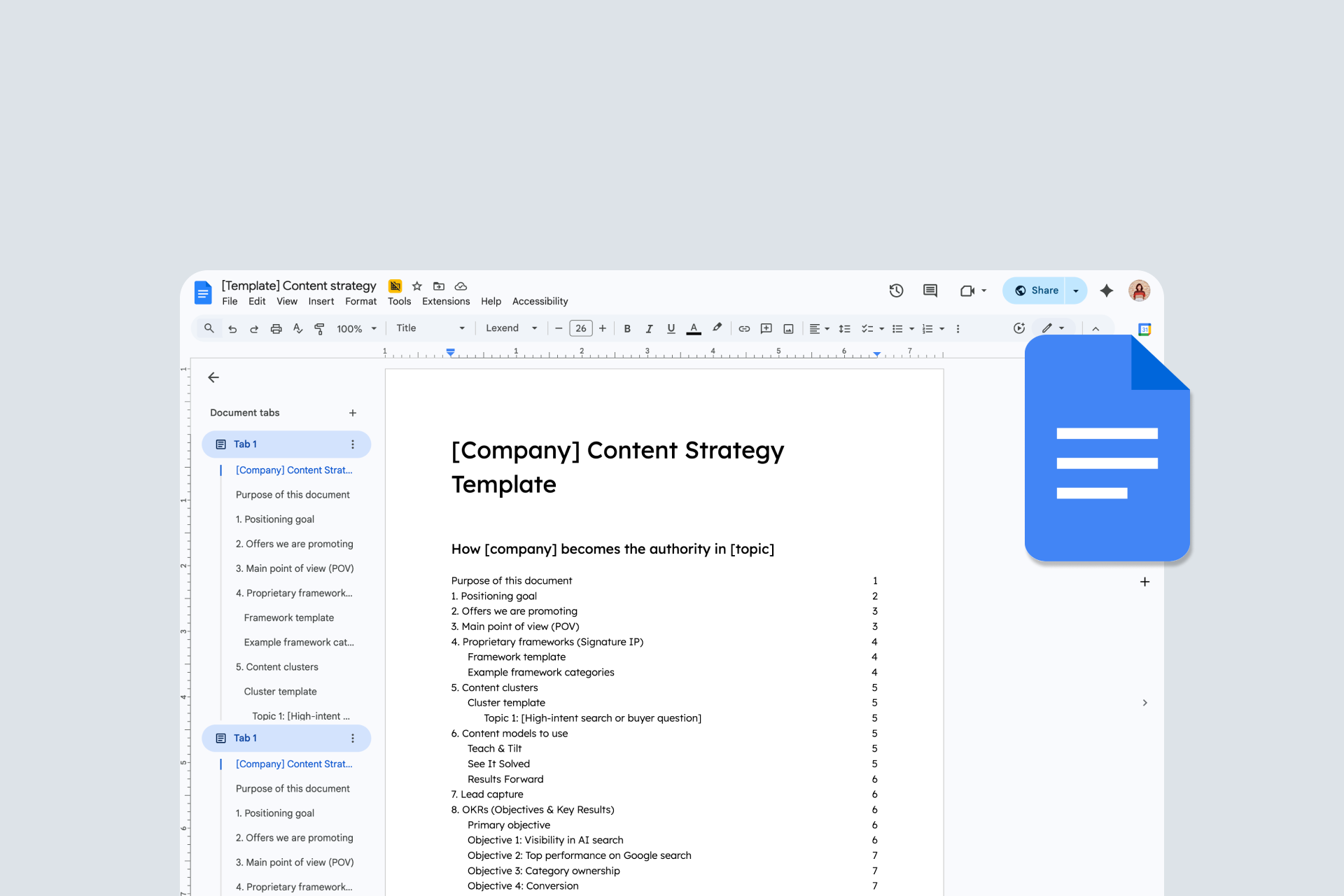1344x896 pixels.
Task: Open the Insert menu
Action: click(x=321, y=301)
